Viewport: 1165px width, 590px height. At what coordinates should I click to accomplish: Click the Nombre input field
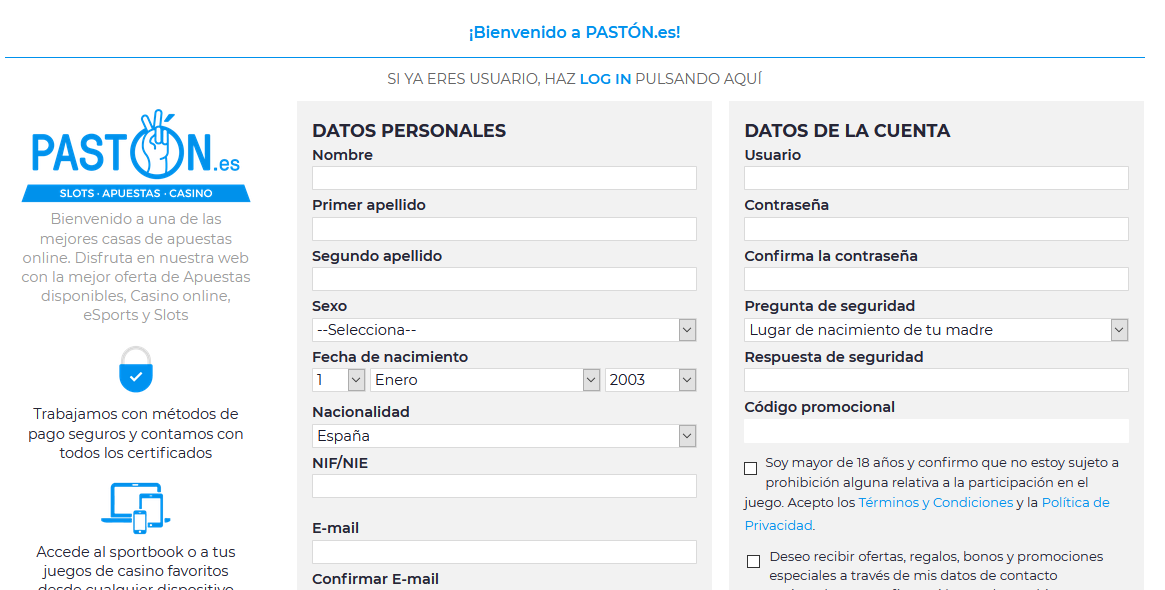pos(504,178)
